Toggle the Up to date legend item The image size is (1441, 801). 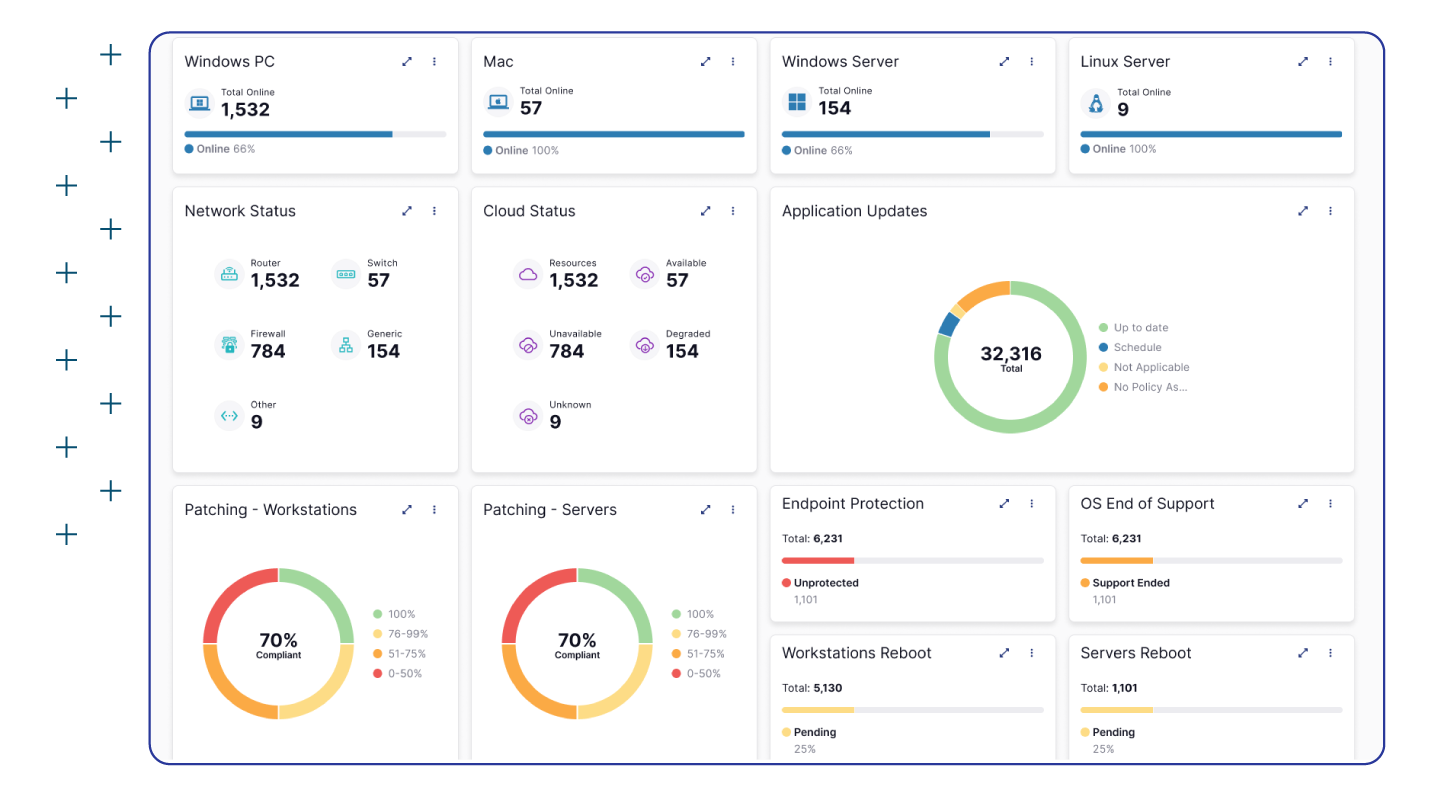(1140, 328)
